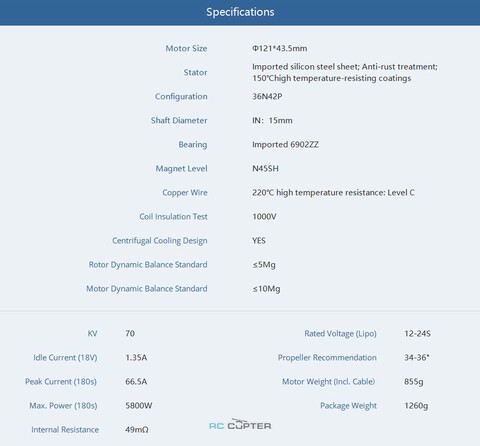Image resolution: width=480 pixels, height=446 pixels.
Task: Select the Motor Size label
Action: pos(186,48)
